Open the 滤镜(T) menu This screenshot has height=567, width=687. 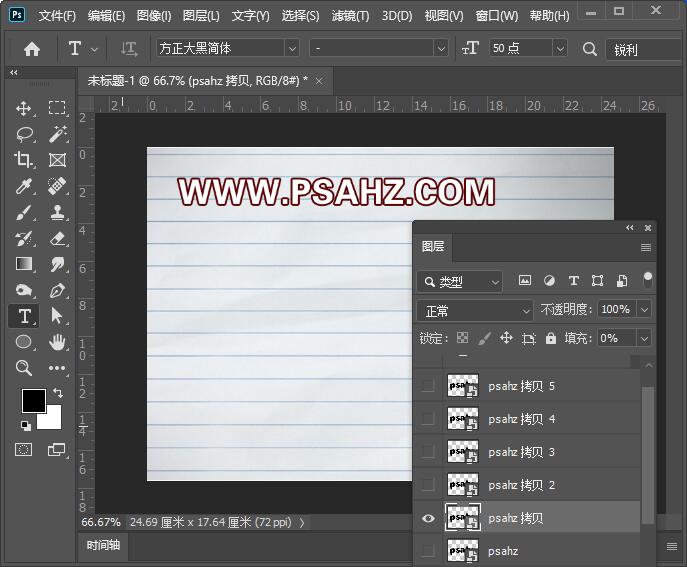point(351,16)
